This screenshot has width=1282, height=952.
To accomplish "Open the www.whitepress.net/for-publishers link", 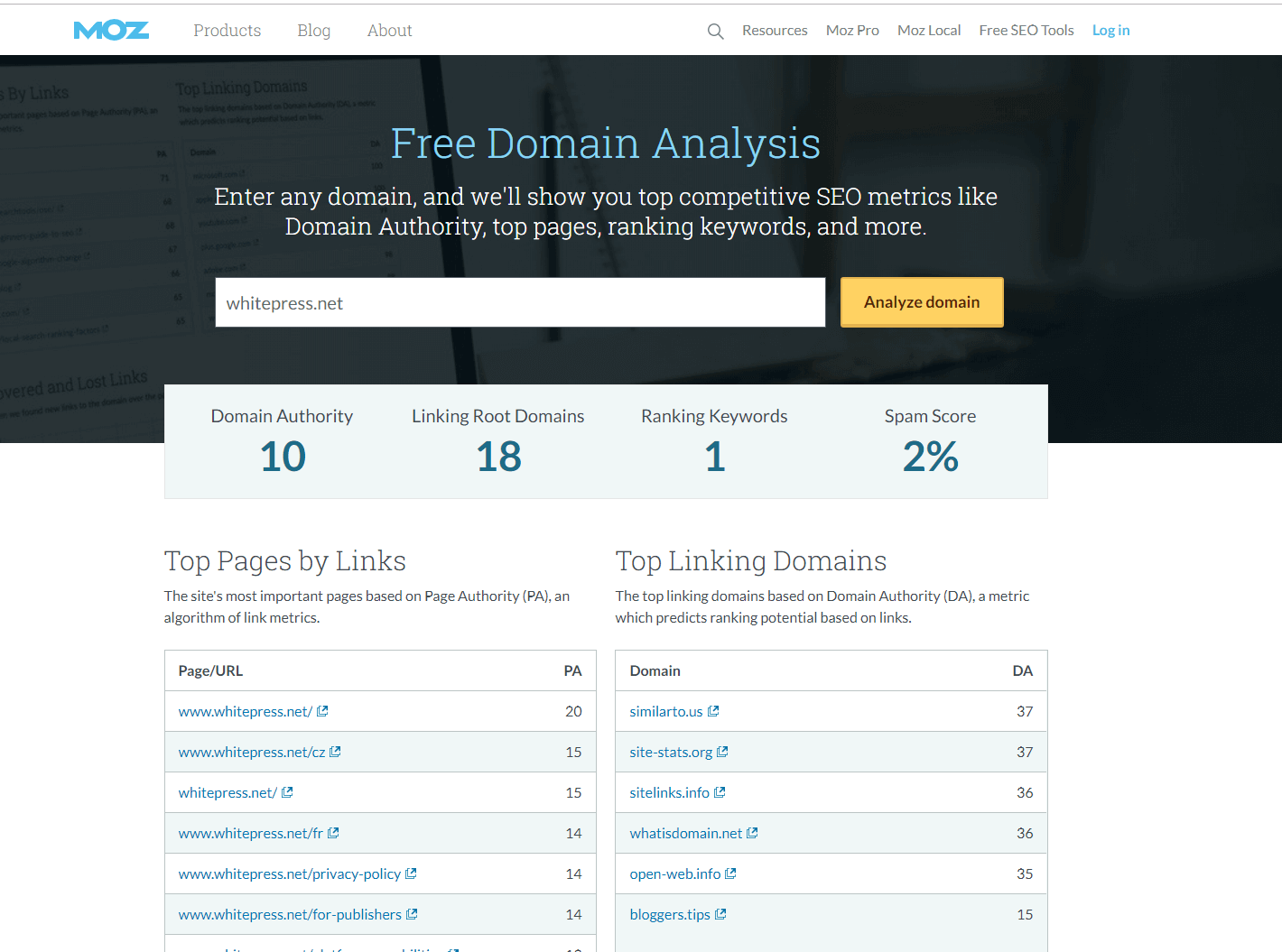I will coord(290,915).
